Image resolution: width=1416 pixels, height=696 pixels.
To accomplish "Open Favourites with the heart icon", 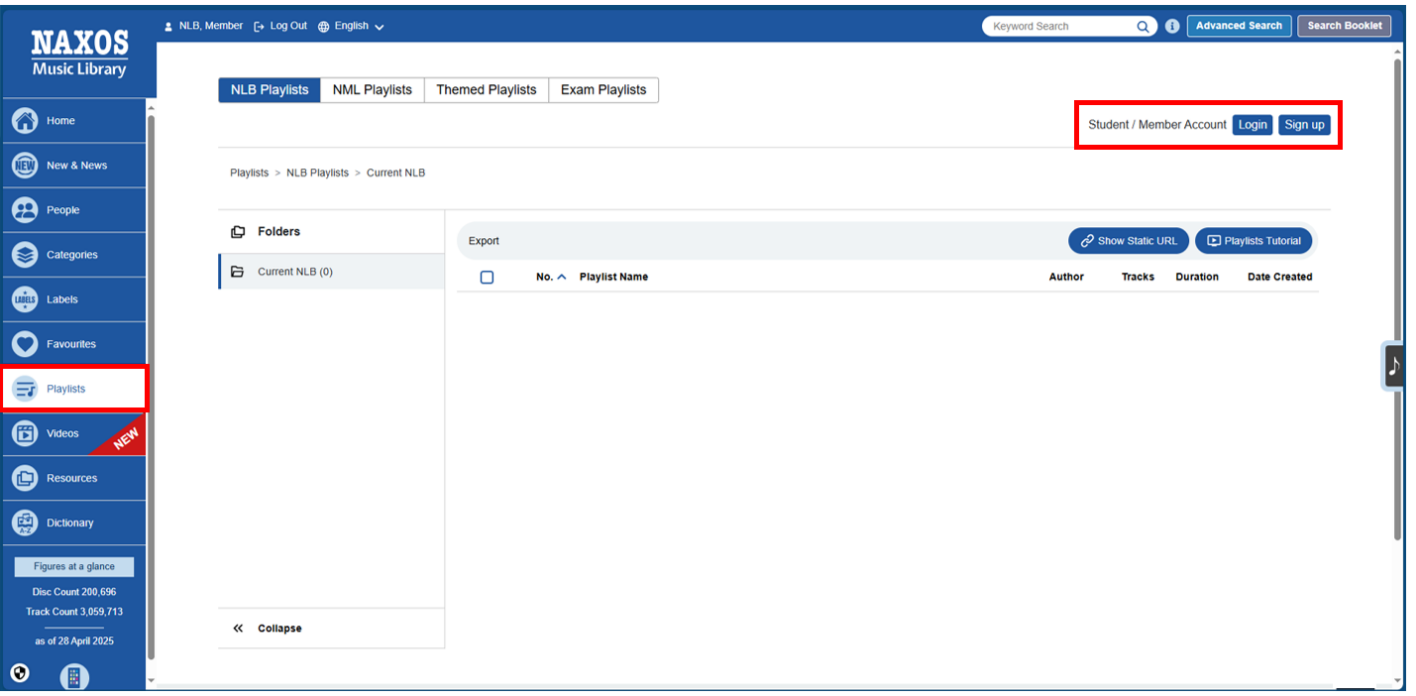I will [x=73, y=344].
